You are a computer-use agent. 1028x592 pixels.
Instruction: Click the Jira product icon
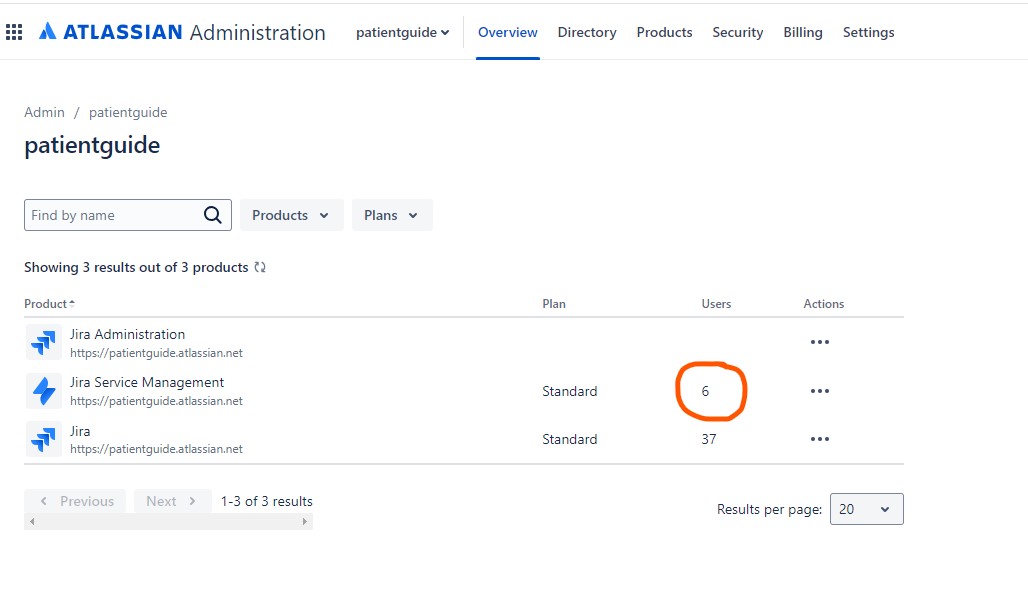44,439
